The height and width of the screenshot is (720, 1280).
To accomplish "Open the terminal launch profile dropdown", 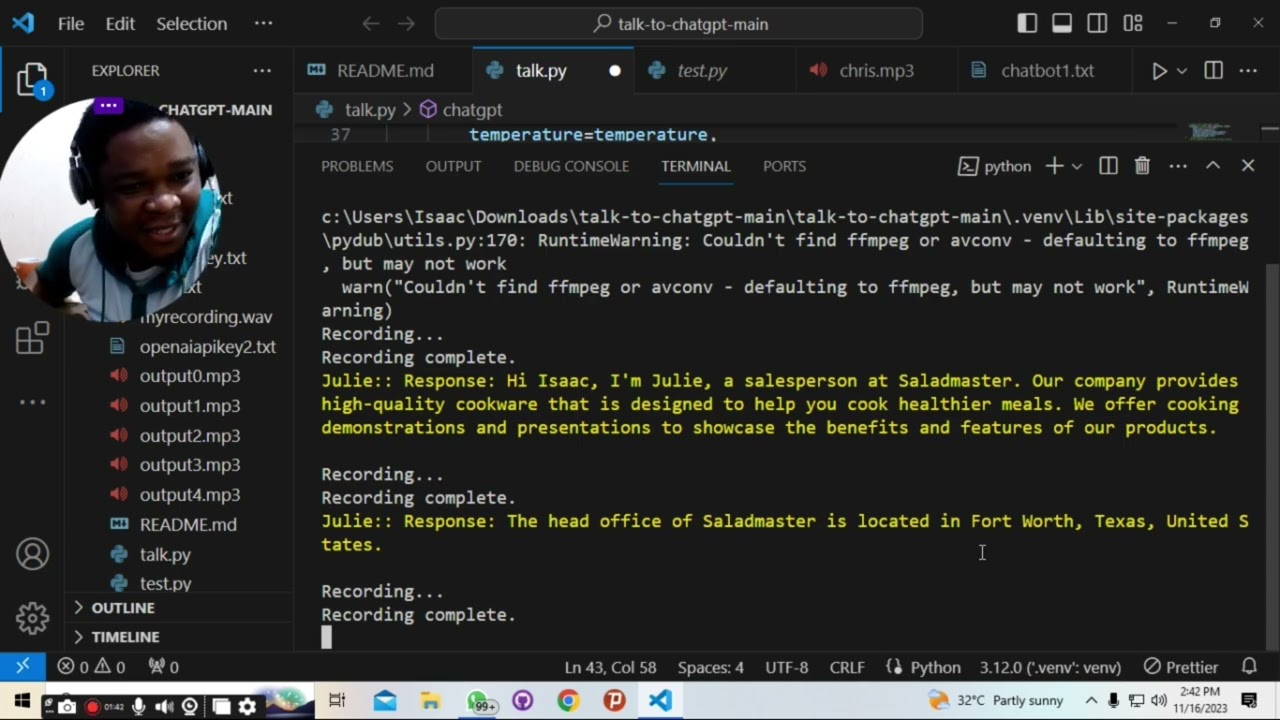I will point(1077,166).
